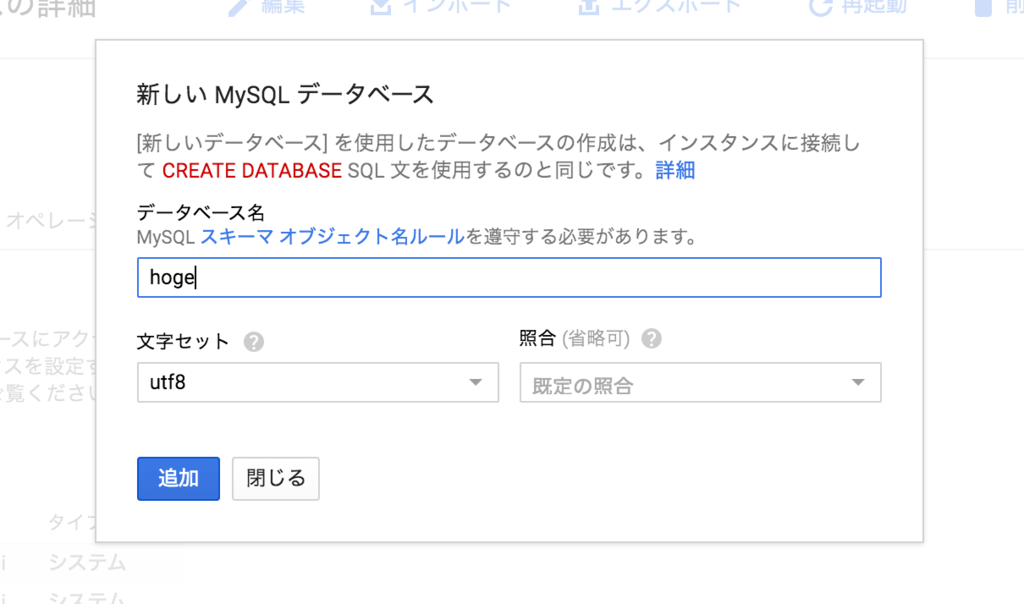Follow the 詳細 link after the SQL description
The height and width of the screenshot is (604, 1024).
point(676,170)
